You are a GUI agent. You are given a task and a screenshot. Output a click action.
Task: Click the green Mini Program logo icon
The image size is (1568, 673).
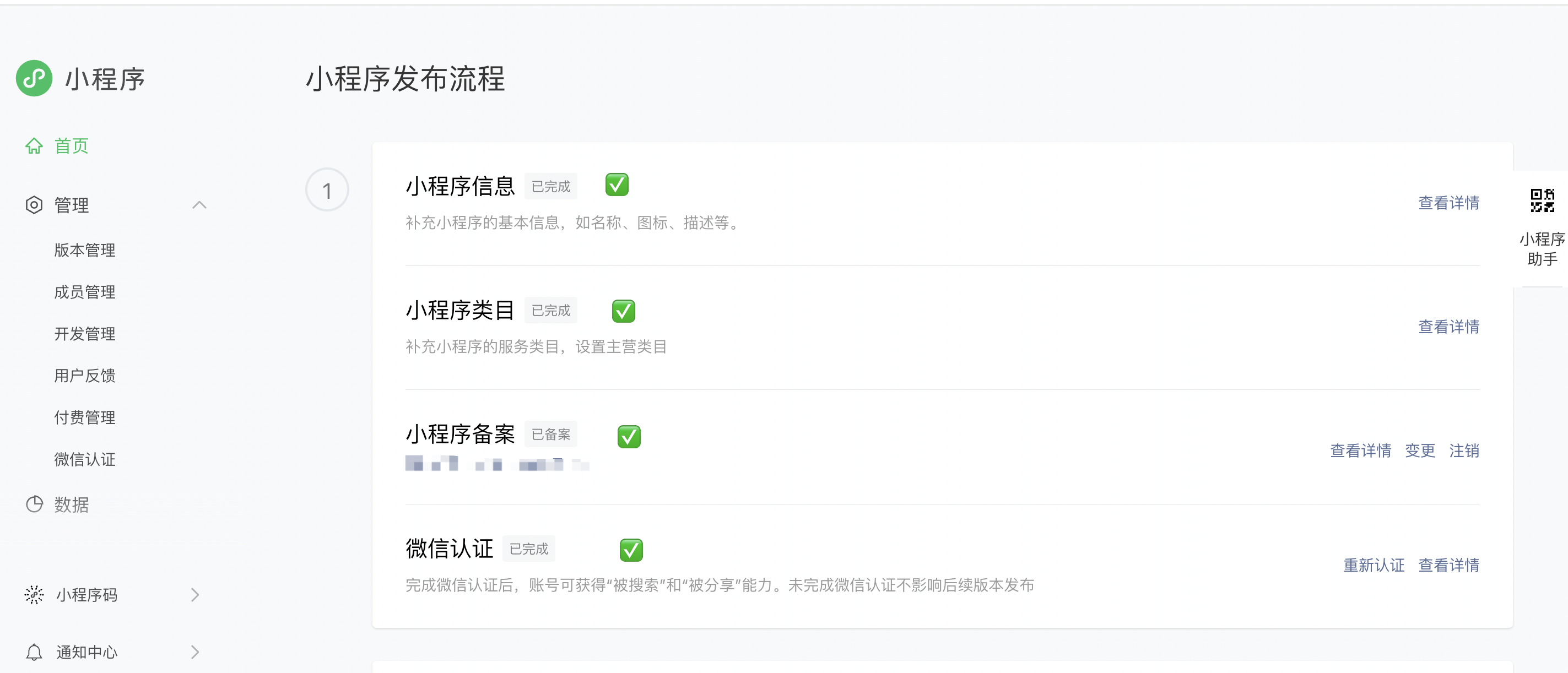coord(34,79)
